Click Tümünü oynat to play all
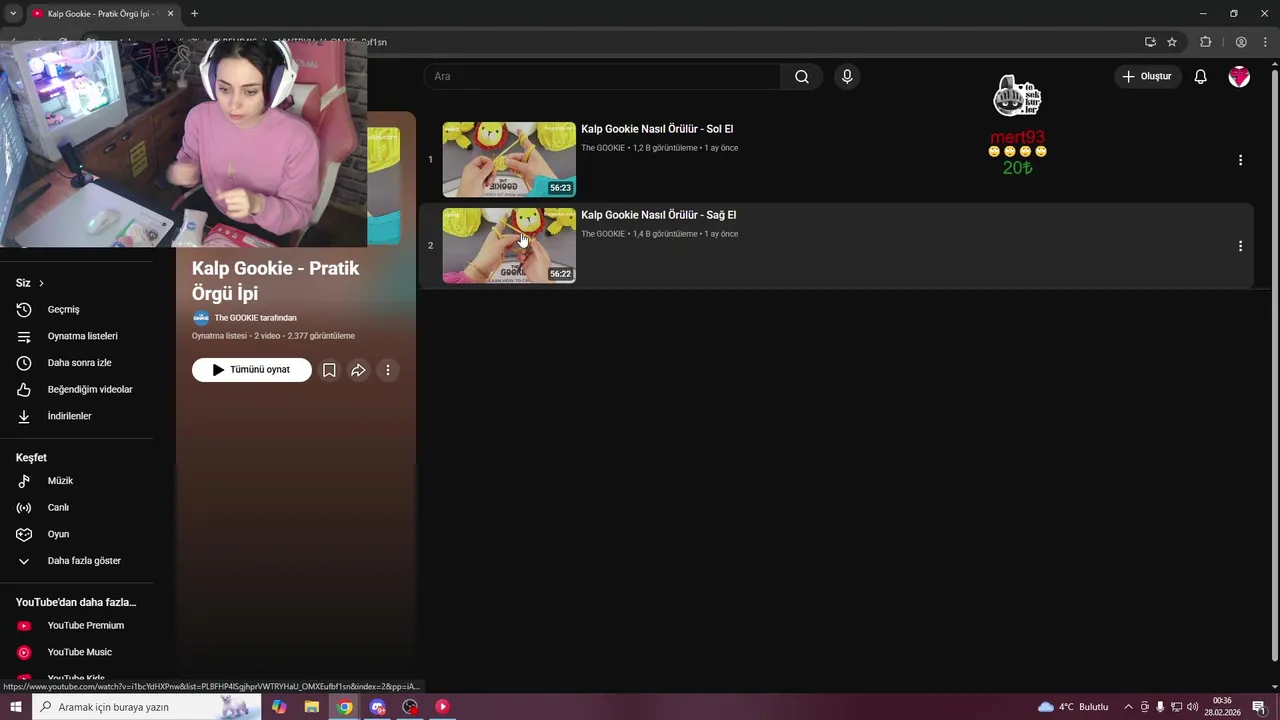Screen dimensions: 1280x720 click(x=252, y=370)
